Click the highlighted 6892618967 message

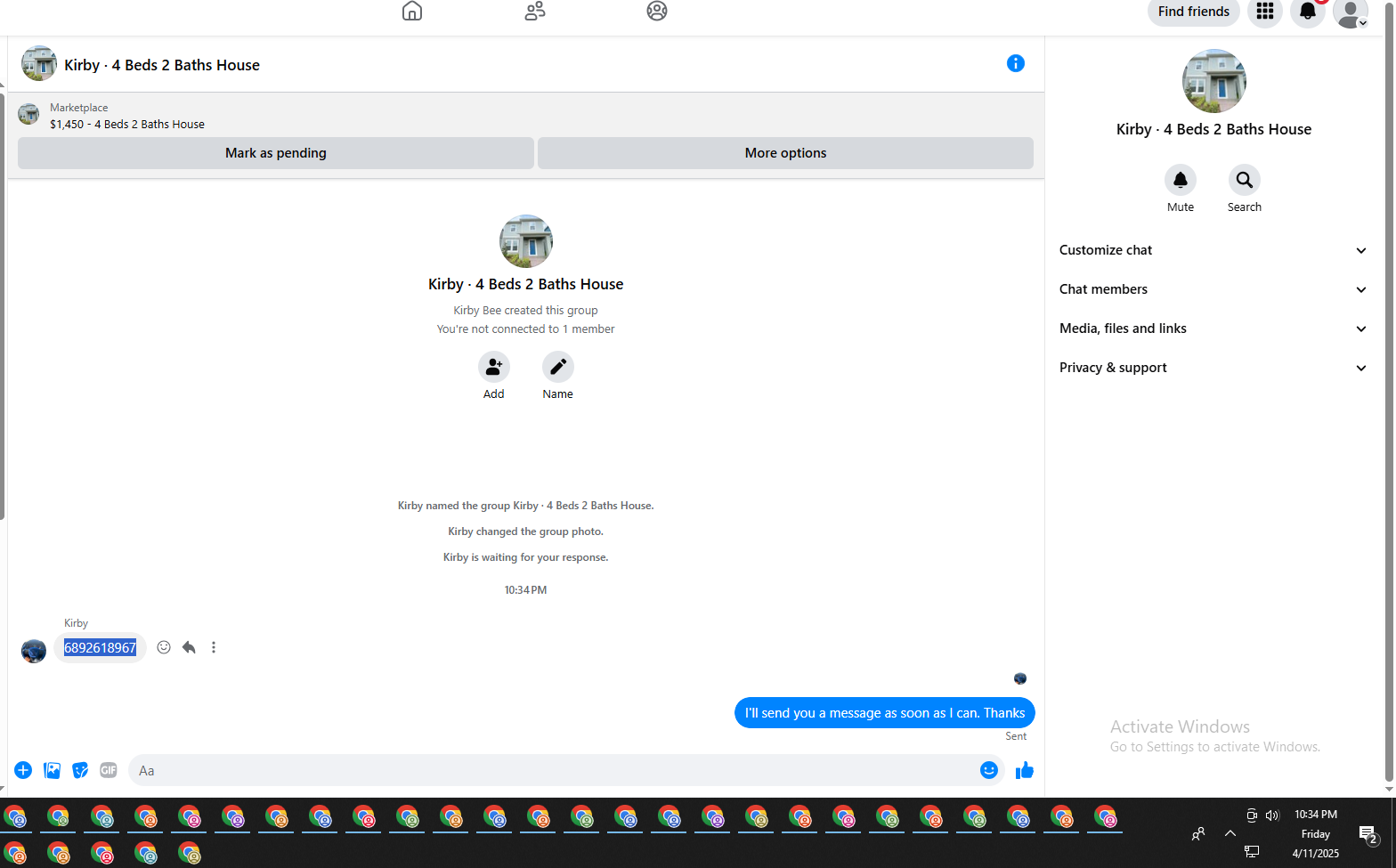coord(100,648)
